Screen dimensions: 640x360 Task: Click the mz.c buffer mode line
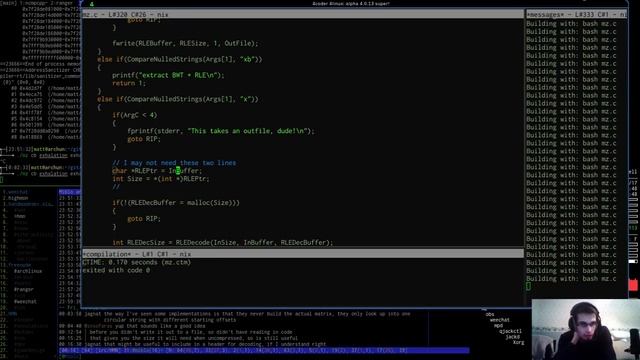pos(303,14)
